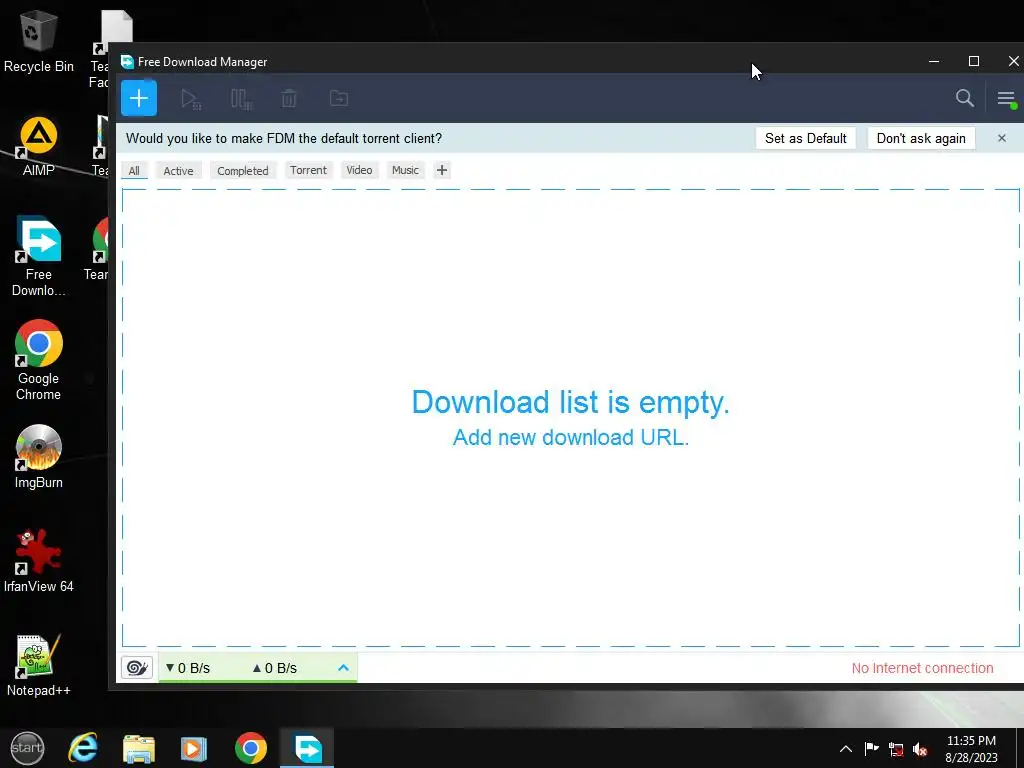
Task: Launch Internet Explorer from the taskbar
Action: [x=83, y=748]
